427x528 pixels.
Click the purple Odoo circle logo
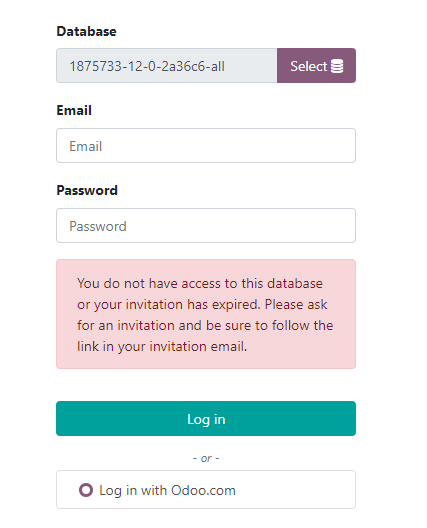pos(86,490)
